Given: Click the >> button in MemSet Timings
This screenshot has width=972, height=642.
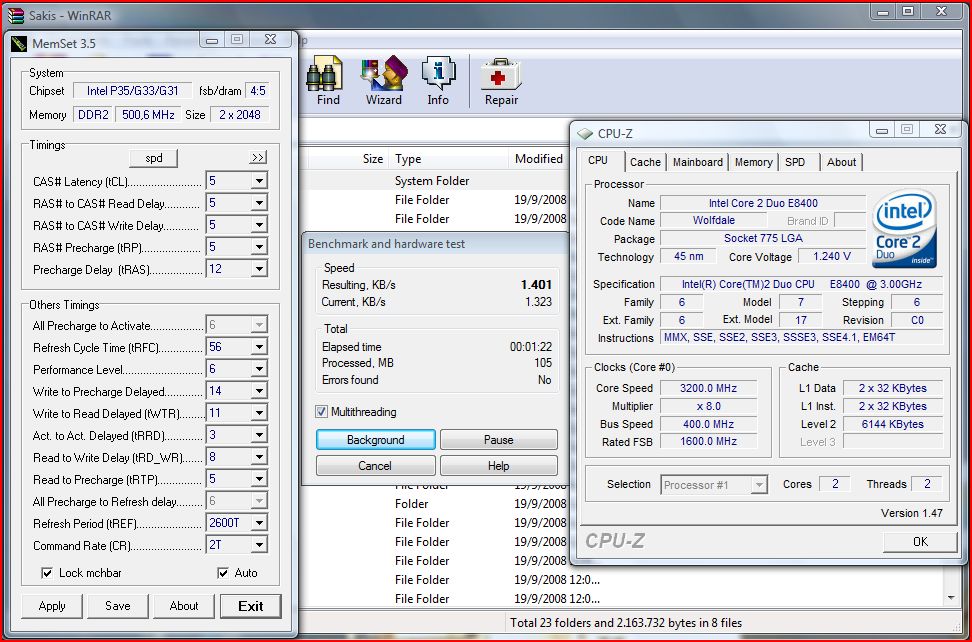Looking at the screenshot, I should click(258, 157).
